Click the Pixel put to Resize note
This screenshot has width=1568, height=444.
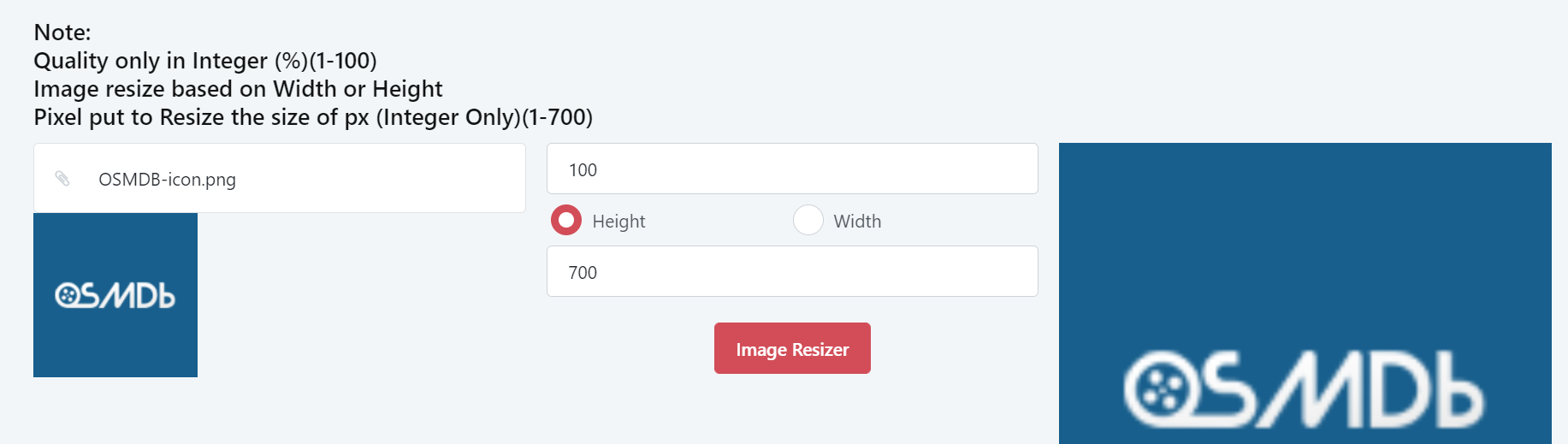click(313, 117)
